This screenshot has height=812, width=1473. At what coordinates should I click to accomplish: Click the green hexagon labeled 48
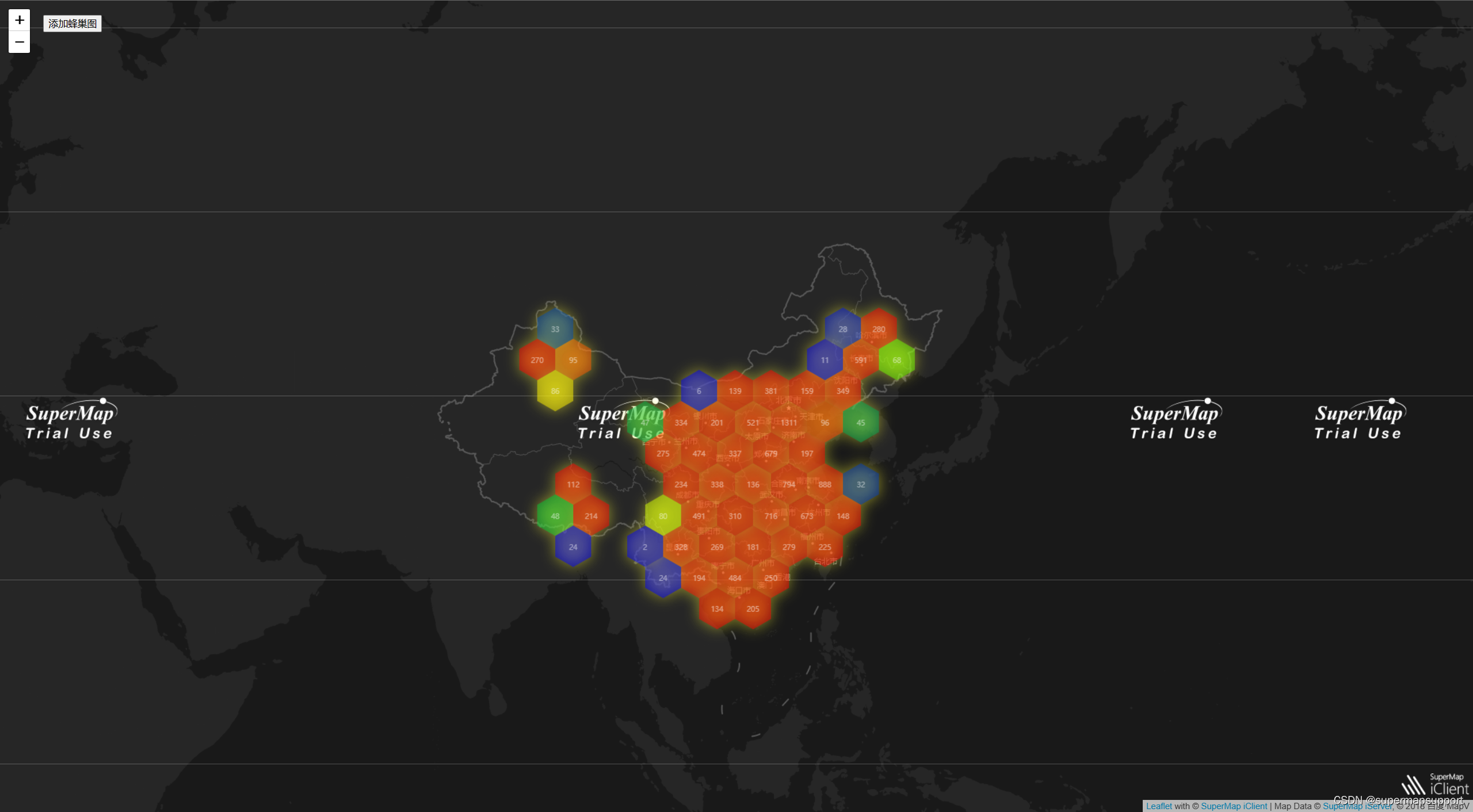click(x=555, y=516)
